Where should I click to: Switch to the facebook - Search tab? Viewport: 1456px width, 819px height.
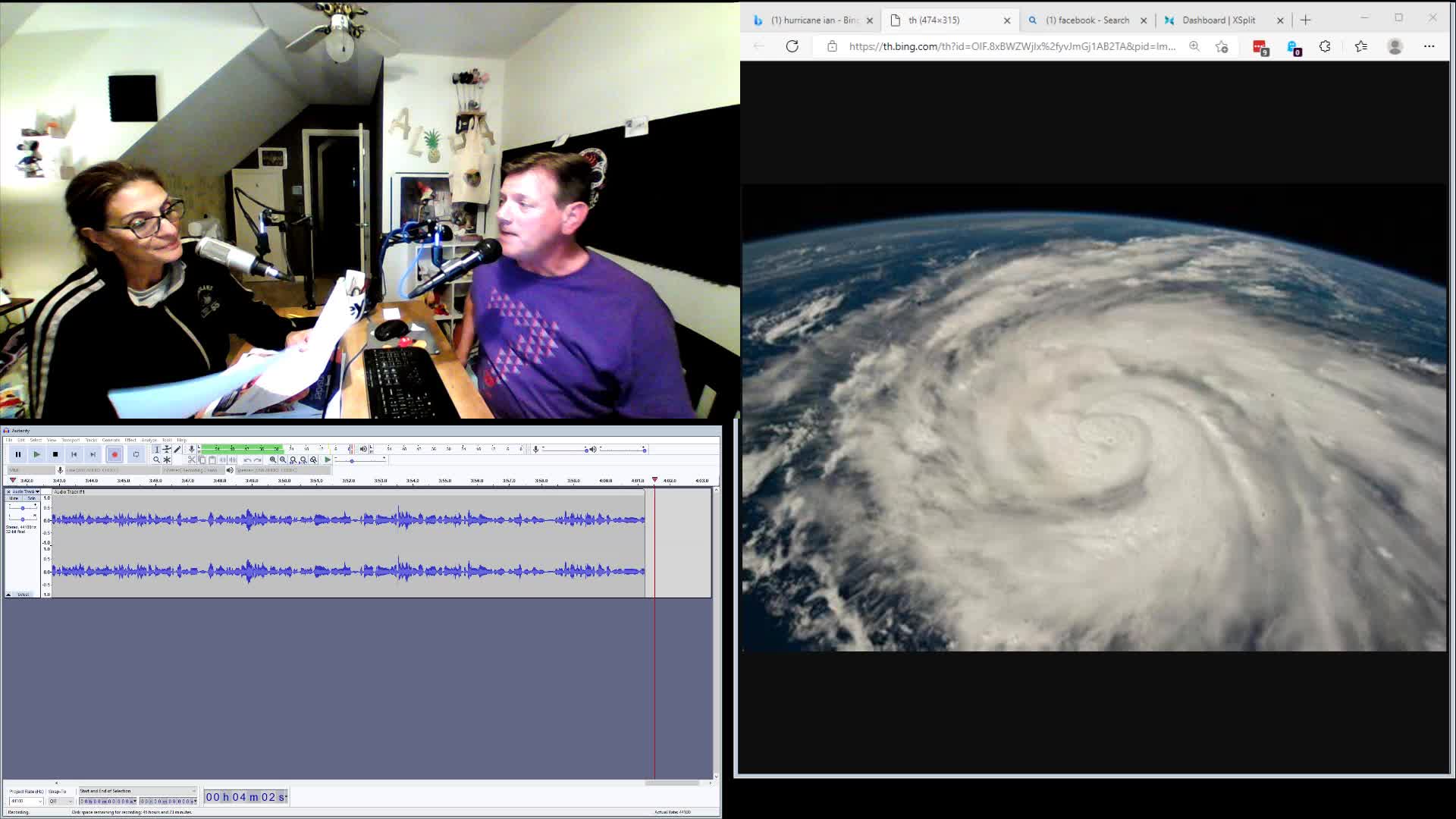tap(1087, 20)
